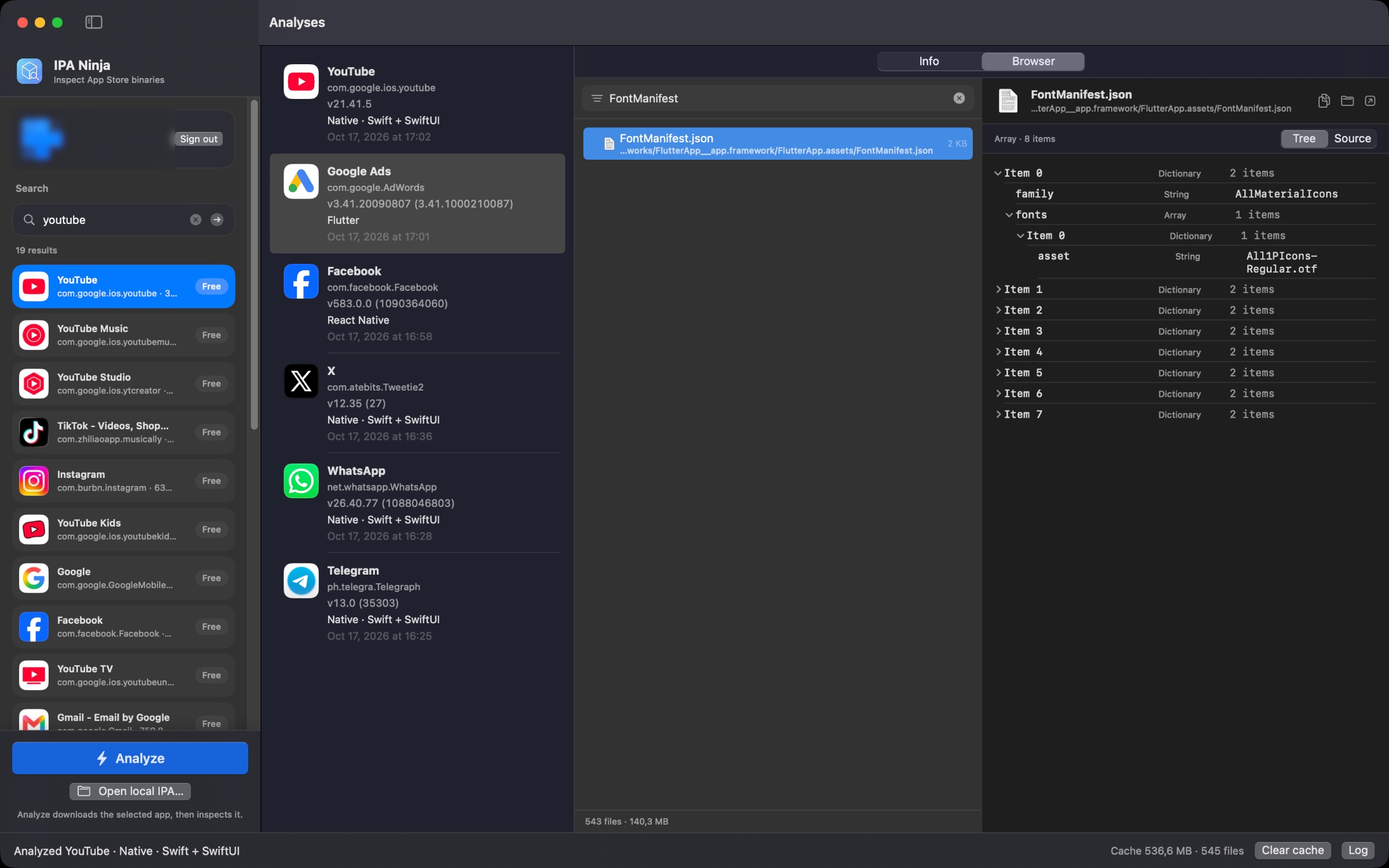
Task: Collapse the fonts array
Action: click(1009, 215)
